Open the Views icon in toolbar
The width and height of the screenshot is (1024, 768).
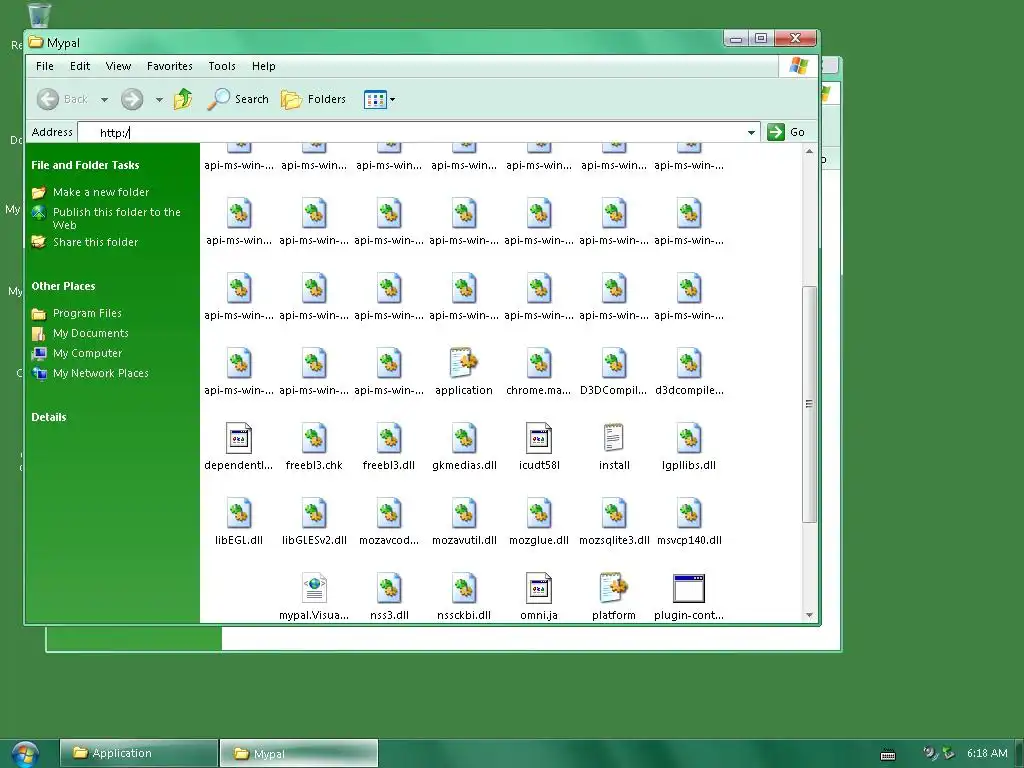click(x=375, y=100)
